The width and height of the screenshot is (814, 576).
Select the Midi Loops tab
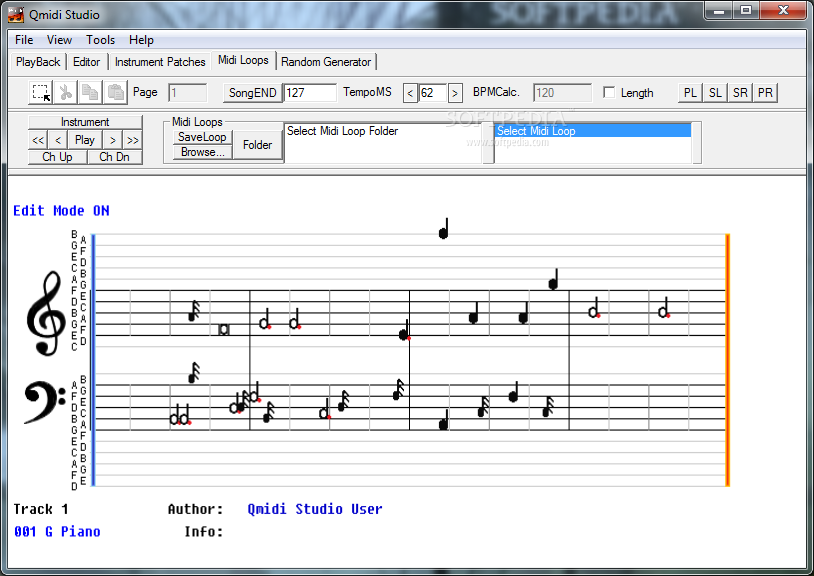tap(243, 60)
